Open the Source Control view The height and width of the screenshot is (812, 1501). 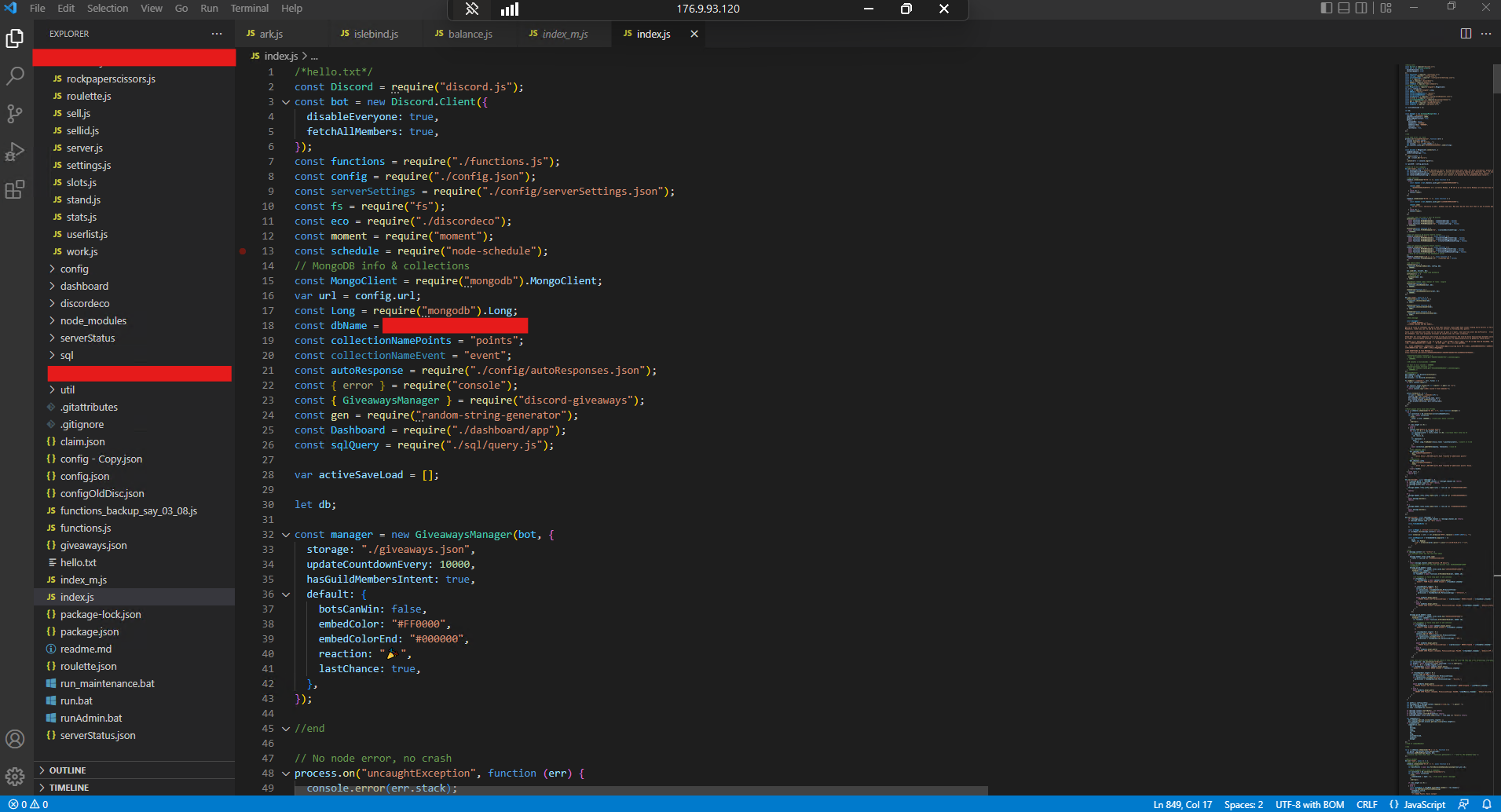point(15,114)
